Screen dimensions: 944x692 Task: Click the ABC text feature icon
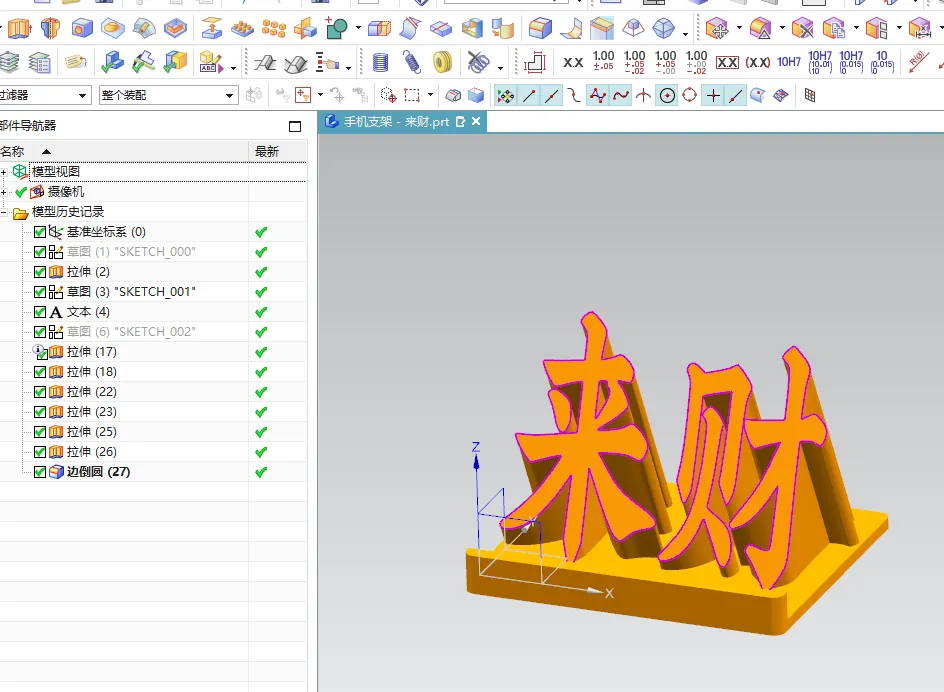(210, 62)
